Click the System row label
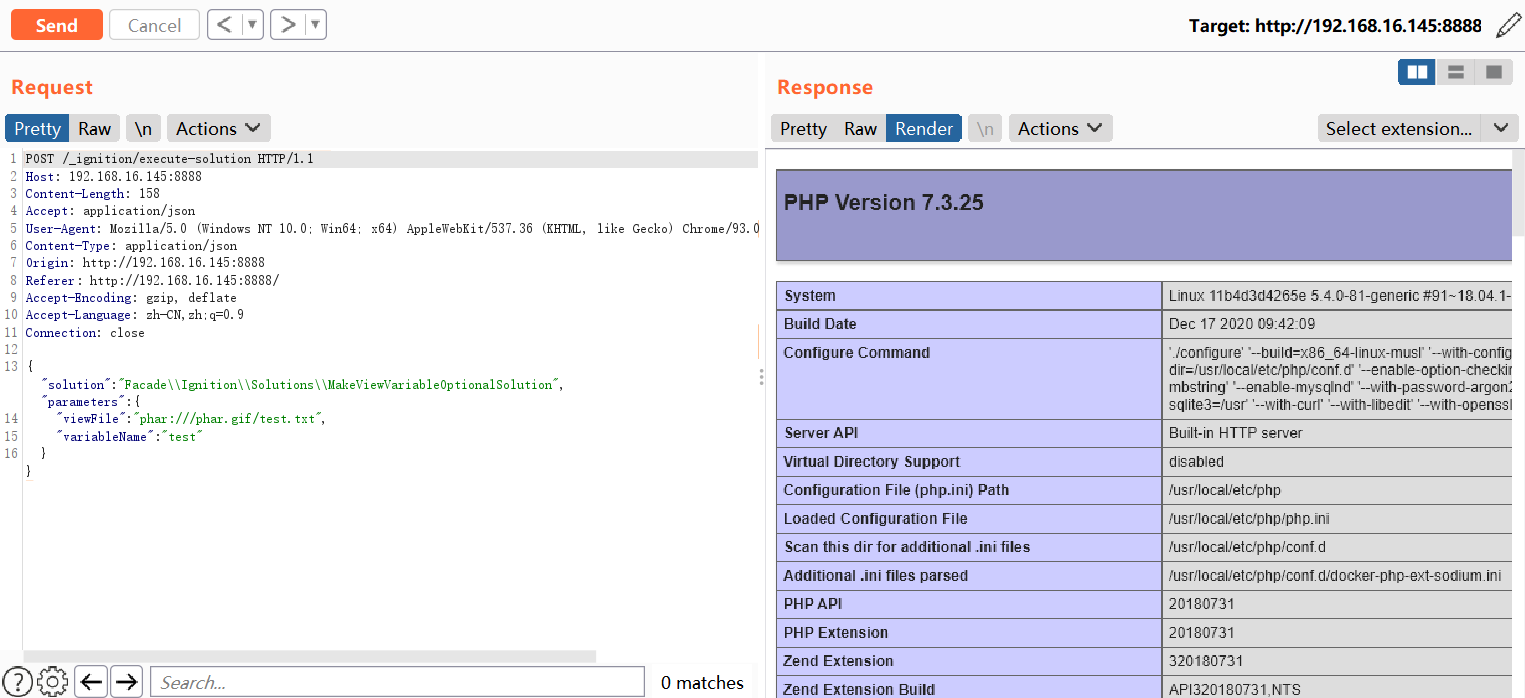This screenshot has width=1525, height=698. pyautogui.click(x=810, y=296)
